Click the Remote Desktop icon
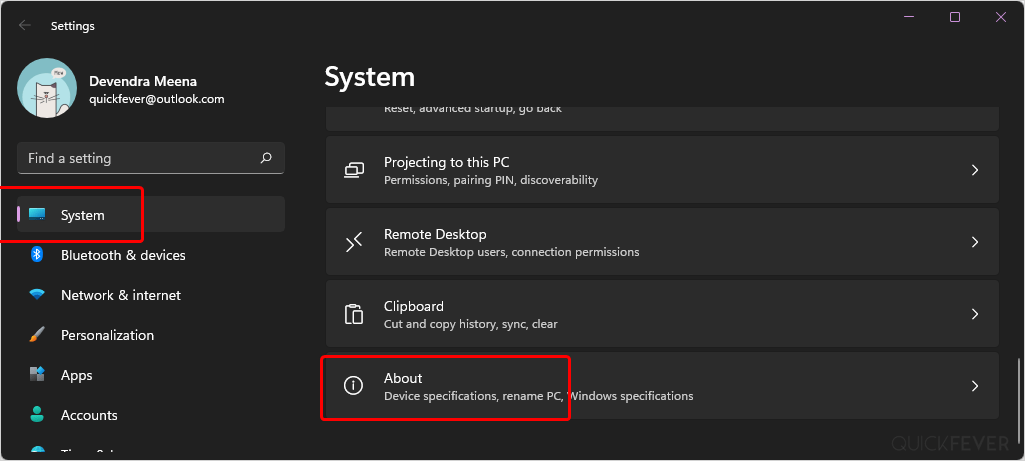Image resolution: width=1025 pixels, height=461 pixels. pyautogui.click(x=354, y=242)
